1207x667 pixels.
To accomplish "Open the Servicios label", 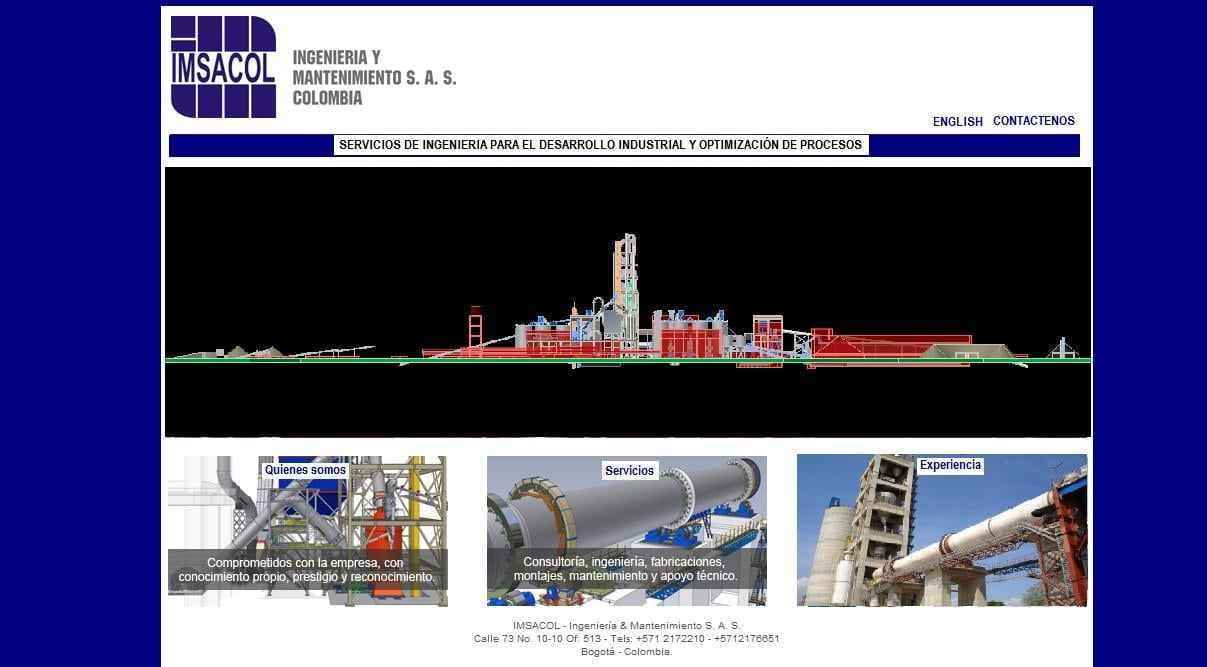I will tap(629, 471).
